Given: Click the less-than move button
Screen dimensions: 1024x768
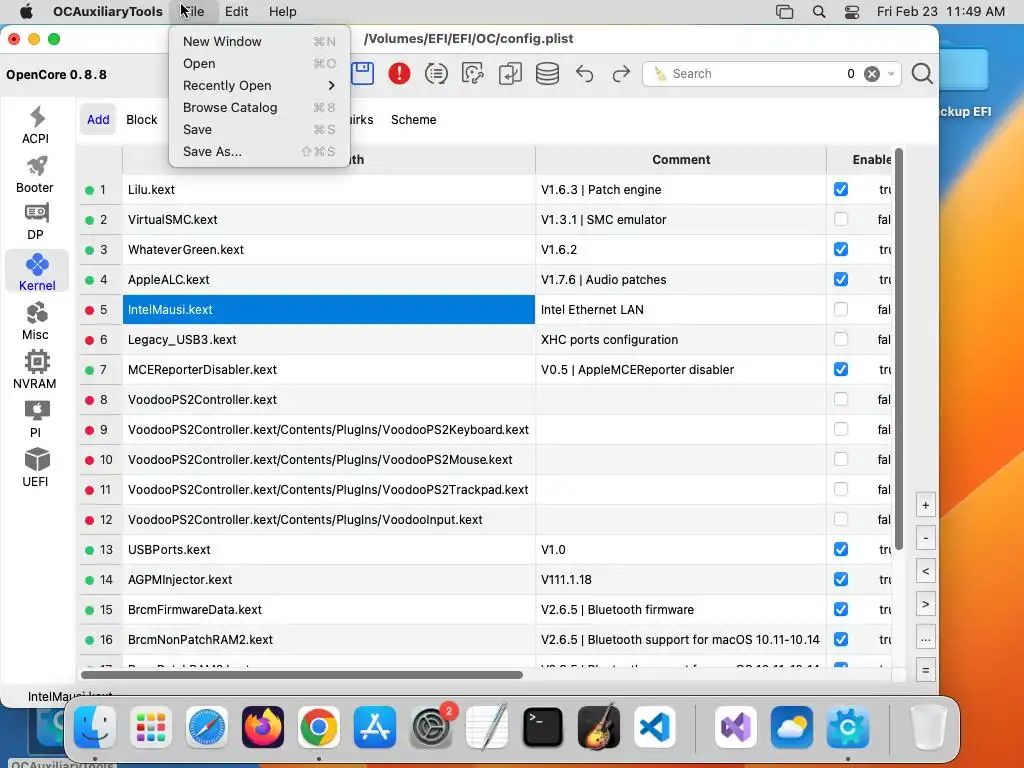Looking at the screenshot, I should tap(925, 571).
